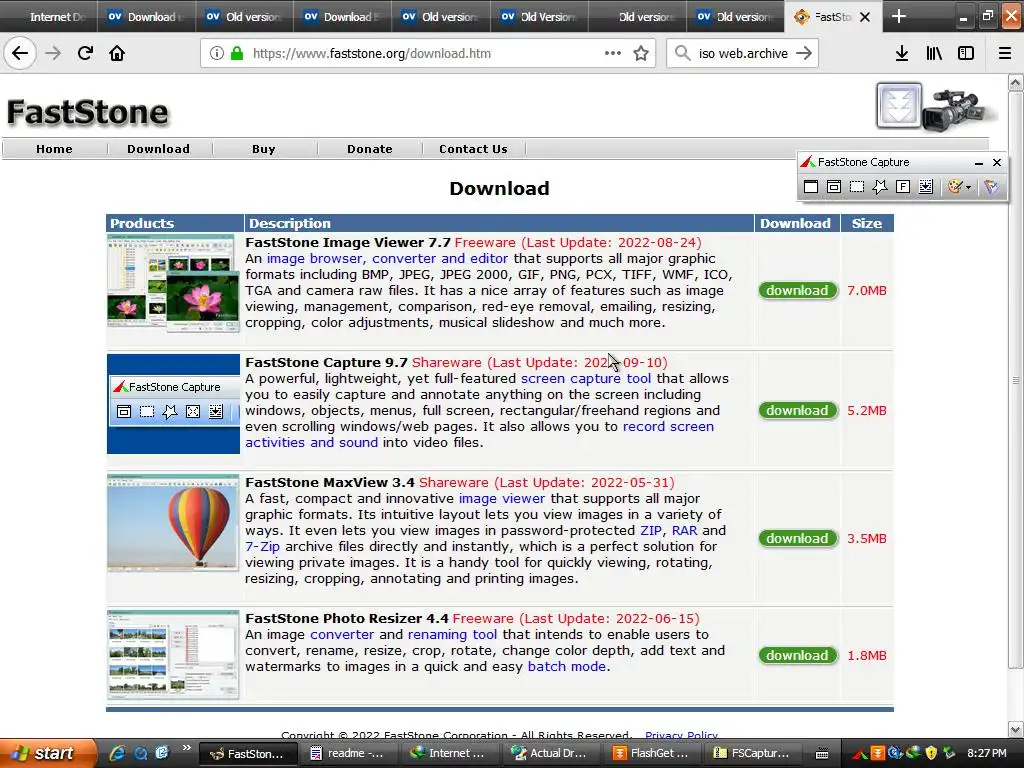Open the Home menu on the FastStone site
This screenshot has height=768, width=1024.
[x=54, y=149]
